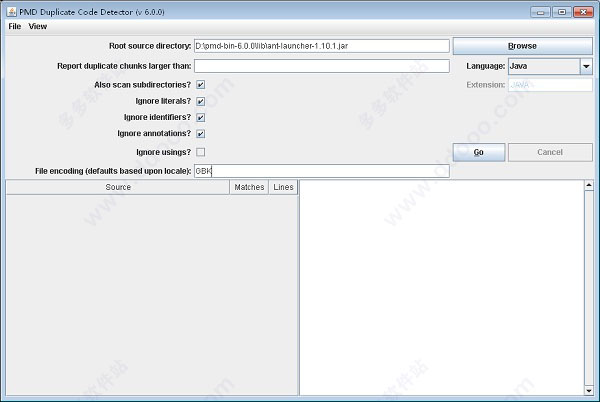Toggle Also scan subdirectories checkbox
The image size is (600, 402).
click(x=201, y=85)
